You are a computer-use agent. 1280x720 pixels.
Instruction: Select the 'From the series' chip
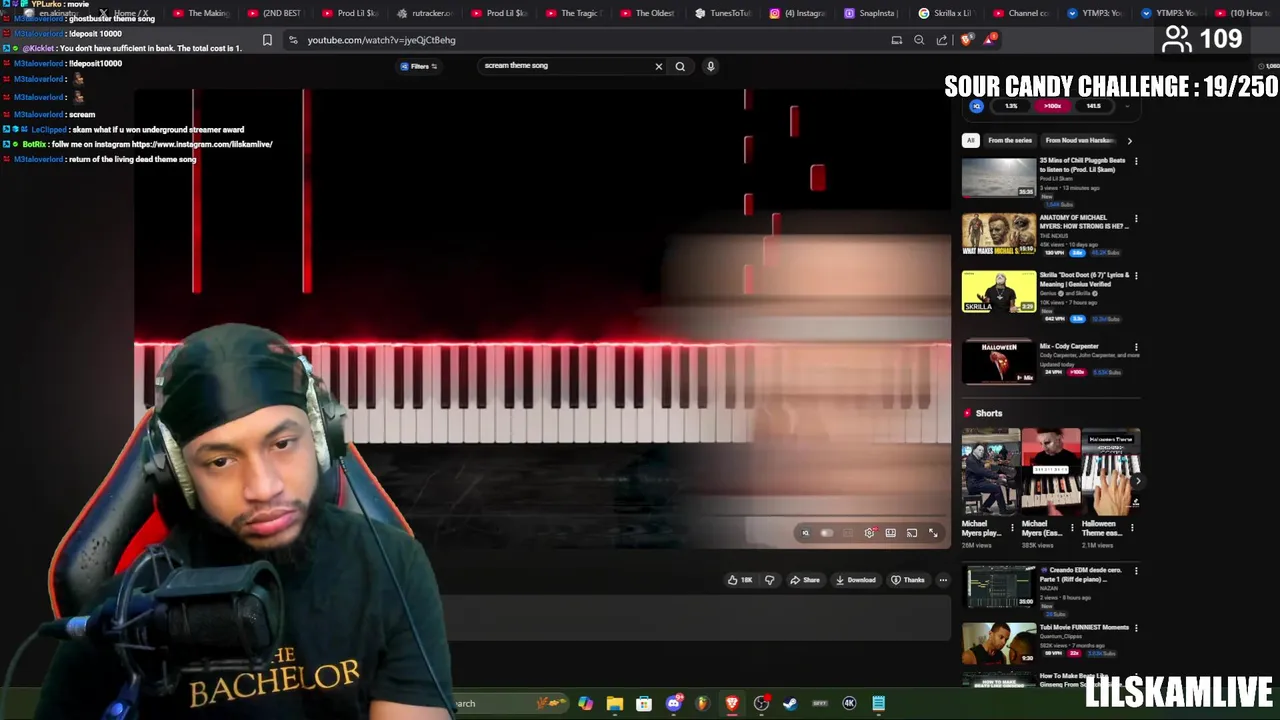(1009, 141)
